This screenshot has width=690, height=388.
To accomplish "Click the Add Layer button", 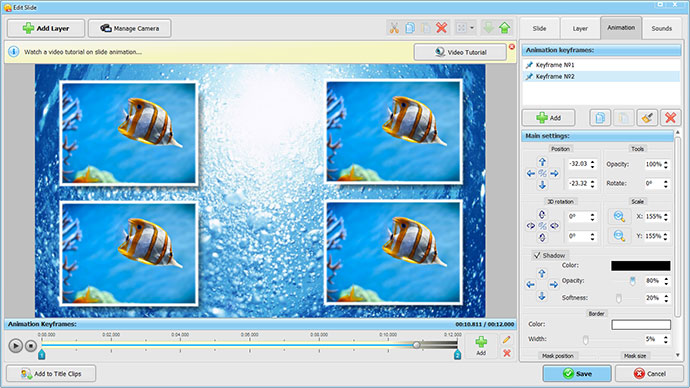I will coord(46,28).
